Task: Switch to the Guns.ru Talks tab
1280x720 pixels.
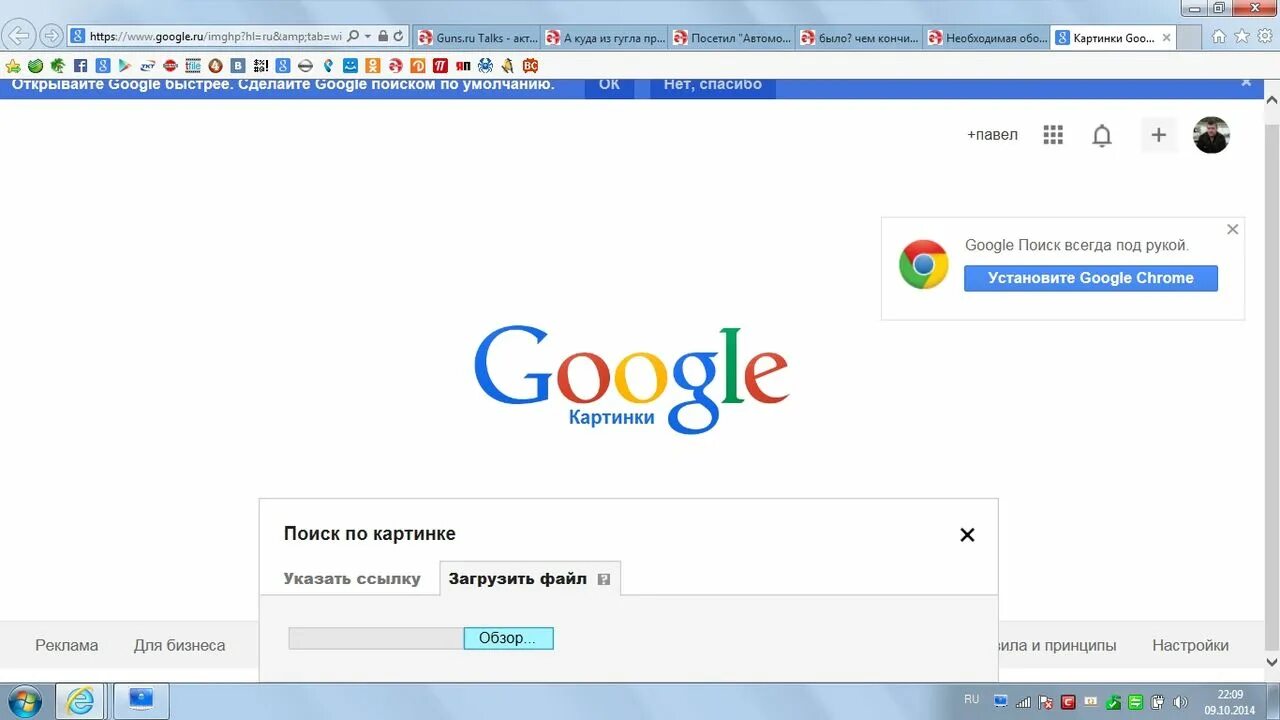Action: (x=476, y=38)
